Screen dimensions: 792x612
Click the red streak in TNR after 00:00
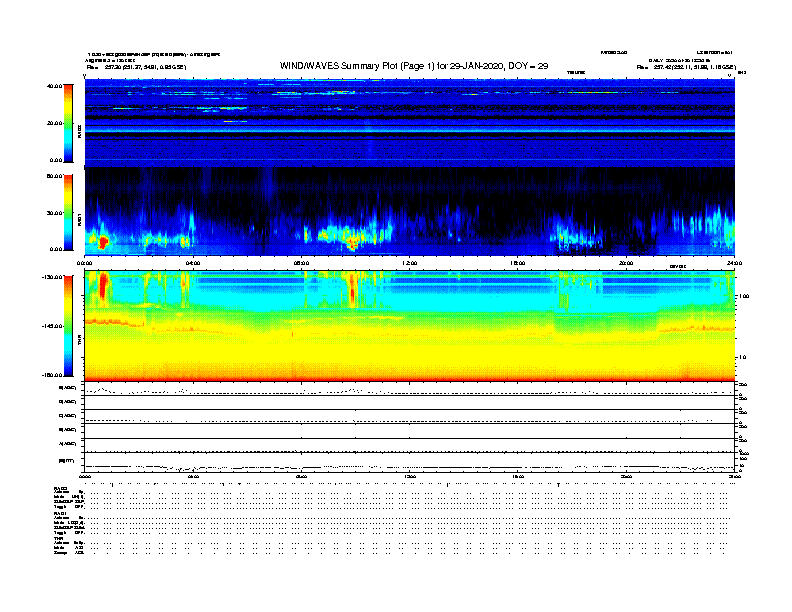click(104, 288)
